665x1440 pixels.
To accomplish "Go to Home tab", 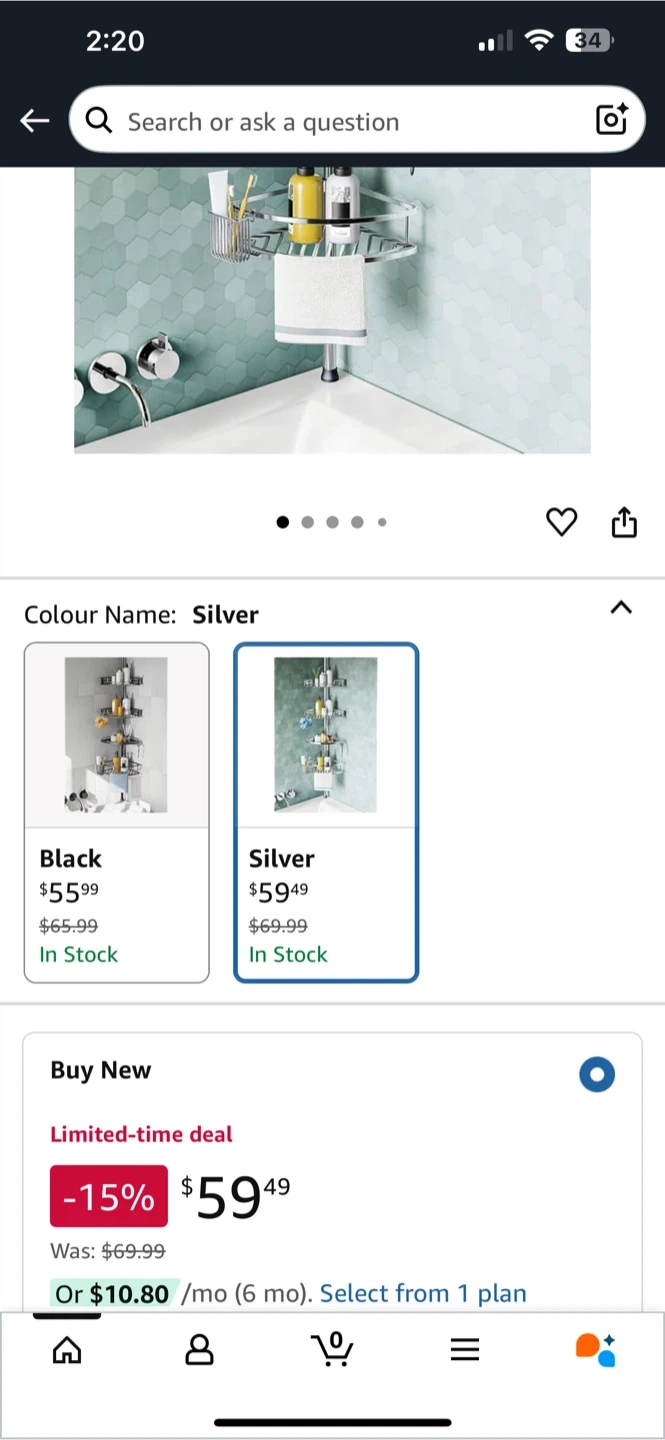I will click(67, 1350).
